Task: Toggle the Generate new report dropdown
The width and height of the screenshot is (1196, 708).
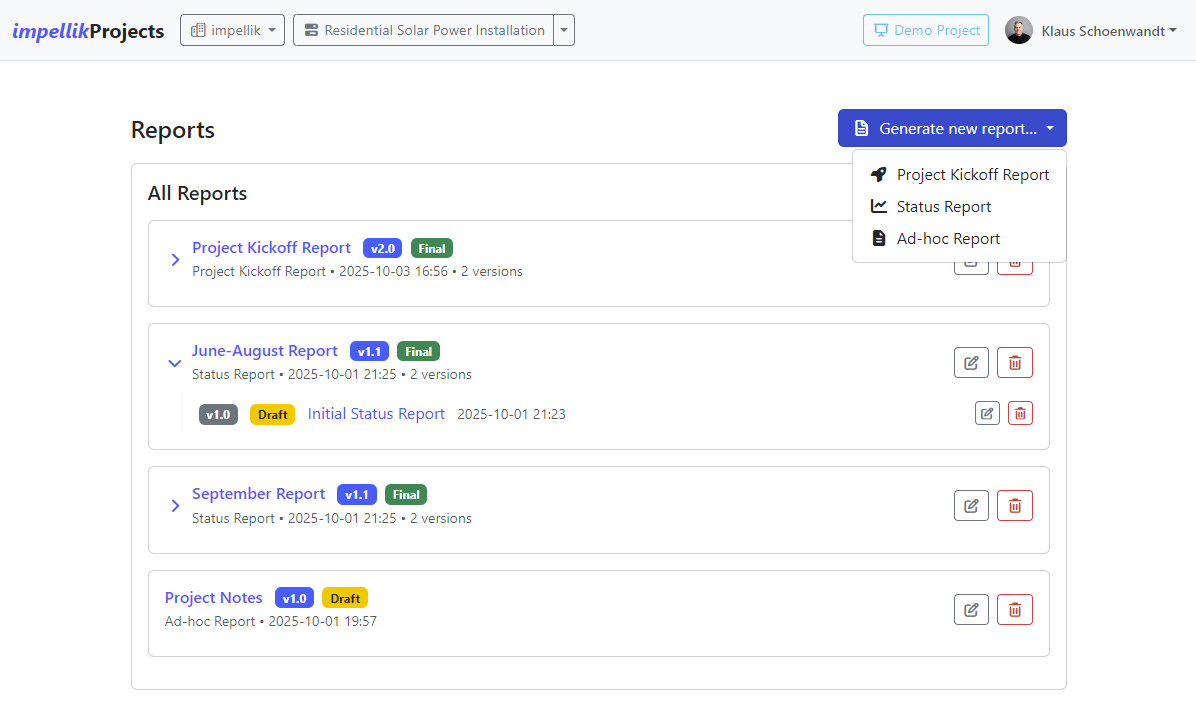Action: (952, 128)
